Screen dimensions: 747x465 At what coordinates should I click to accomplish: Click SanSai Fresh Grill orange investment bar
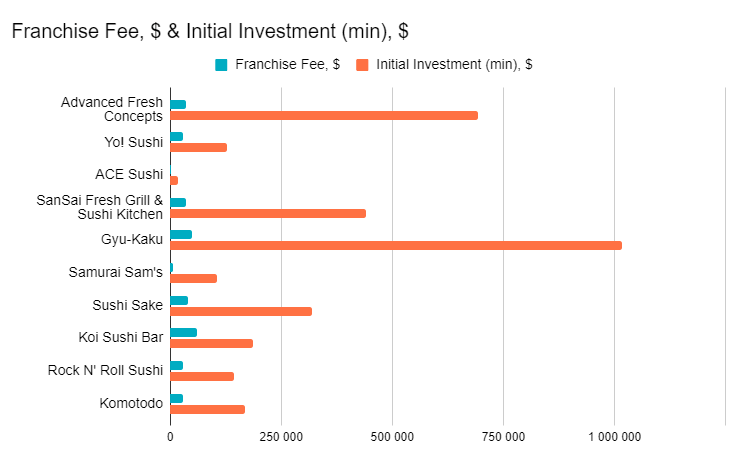(268, 213)
